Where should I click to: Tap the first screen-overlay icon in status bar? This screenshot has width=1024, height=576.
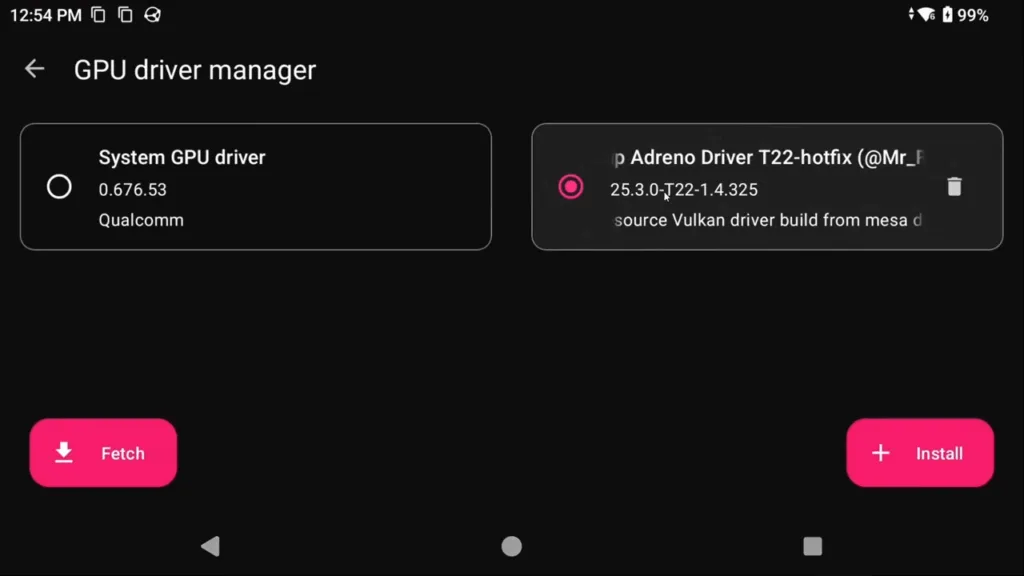[x=97, y=15]
